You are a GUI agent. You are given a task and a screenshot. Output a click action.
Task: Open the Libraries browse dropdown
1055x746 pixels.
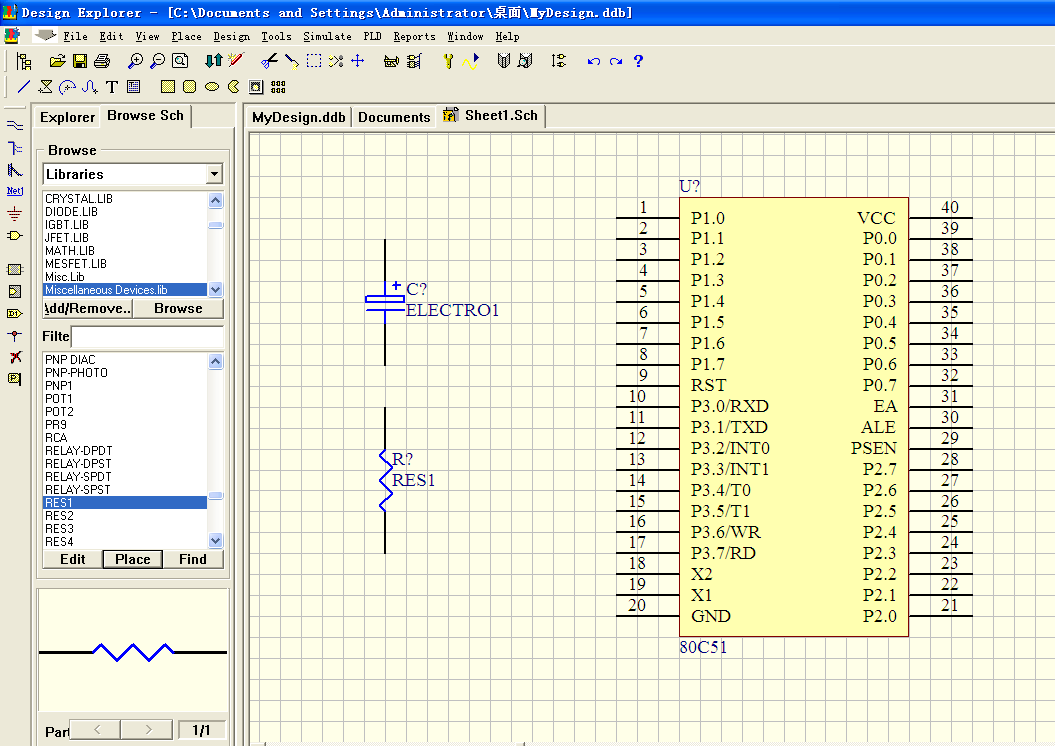coord(214,174)
